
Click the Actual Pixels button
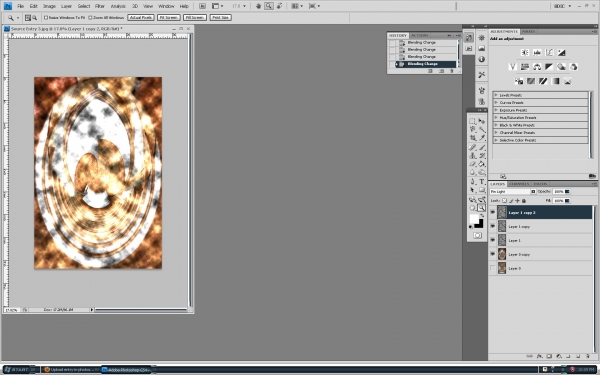(141, 18)
